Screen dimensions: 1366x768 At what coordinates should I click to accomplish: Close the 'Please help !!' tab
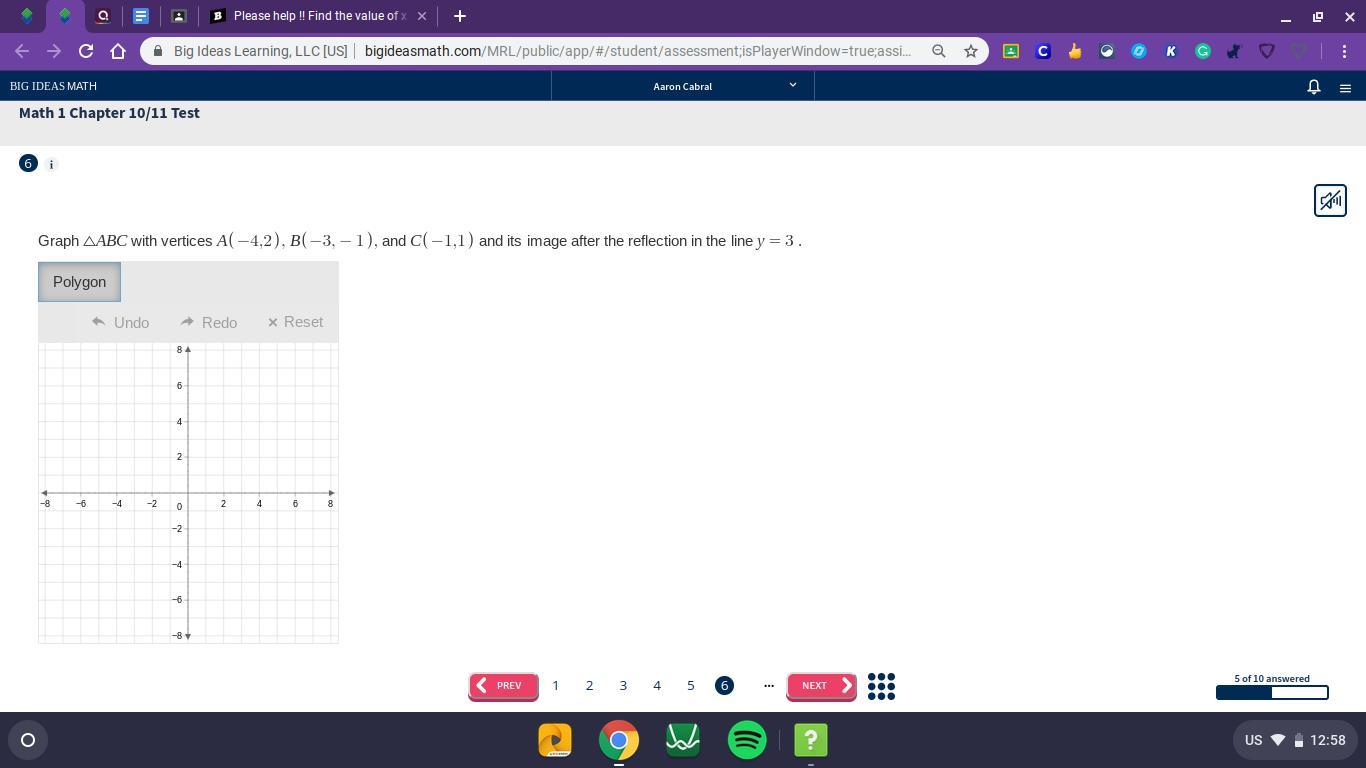click(422, 16)
